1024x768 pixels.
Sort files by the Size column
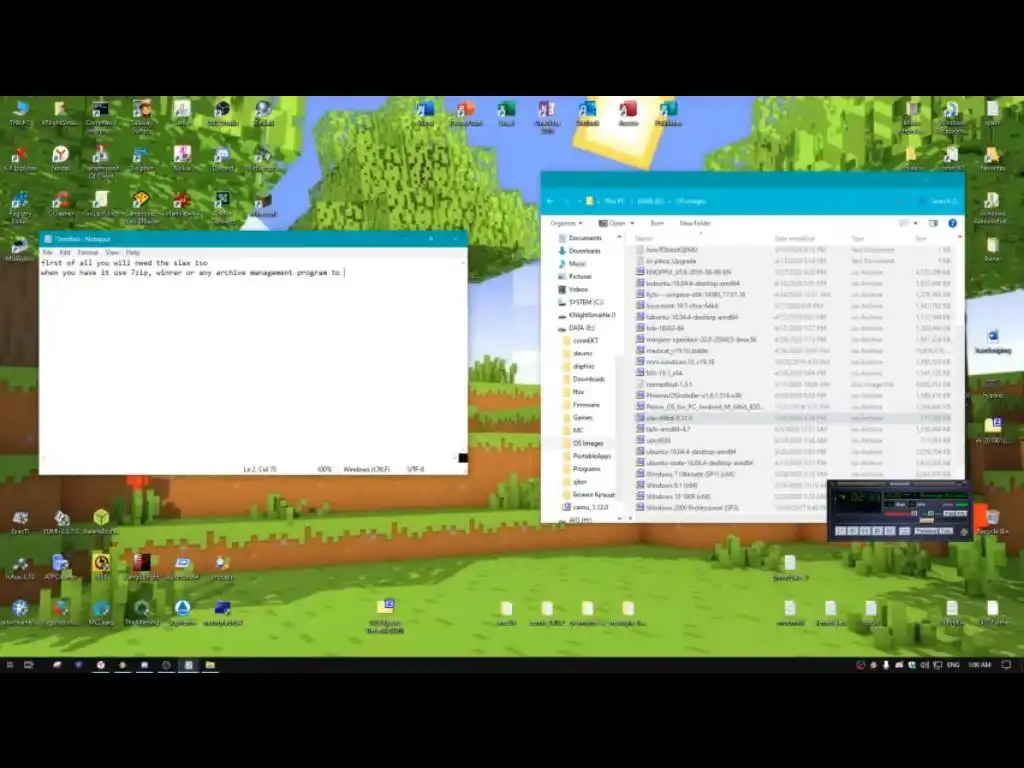tap(921, 238)
